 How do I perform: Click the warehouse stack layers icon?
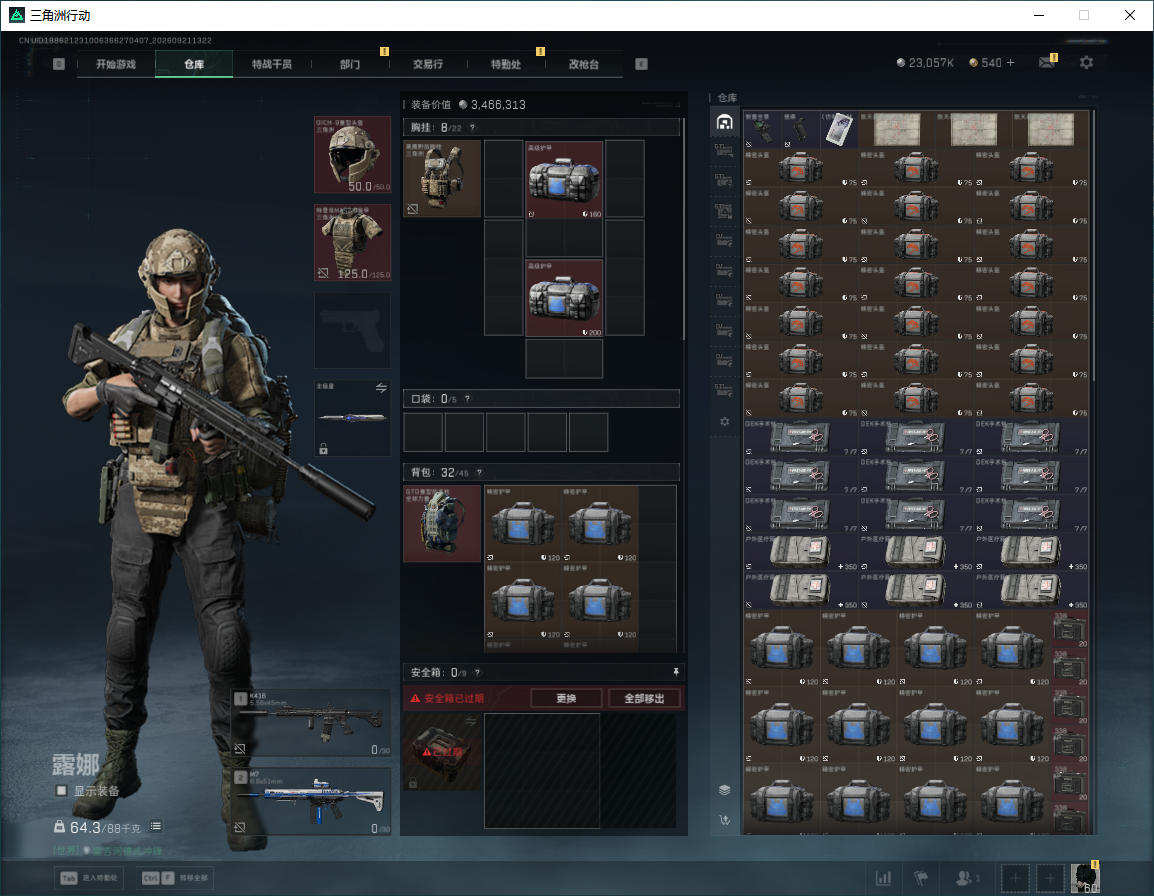(x=725, y=790)
